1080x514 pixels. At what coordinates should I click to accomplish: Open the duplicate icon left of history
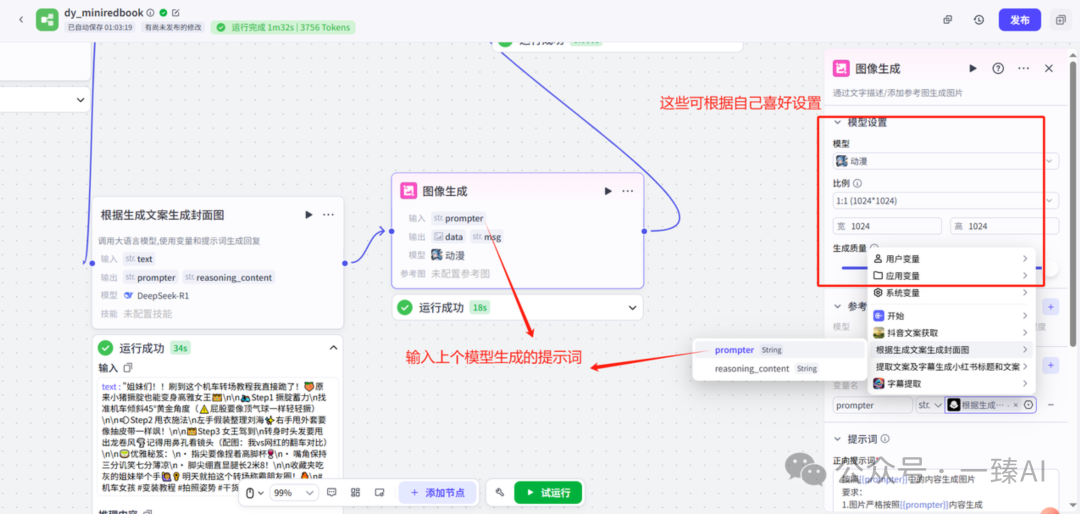coord(948,20)
